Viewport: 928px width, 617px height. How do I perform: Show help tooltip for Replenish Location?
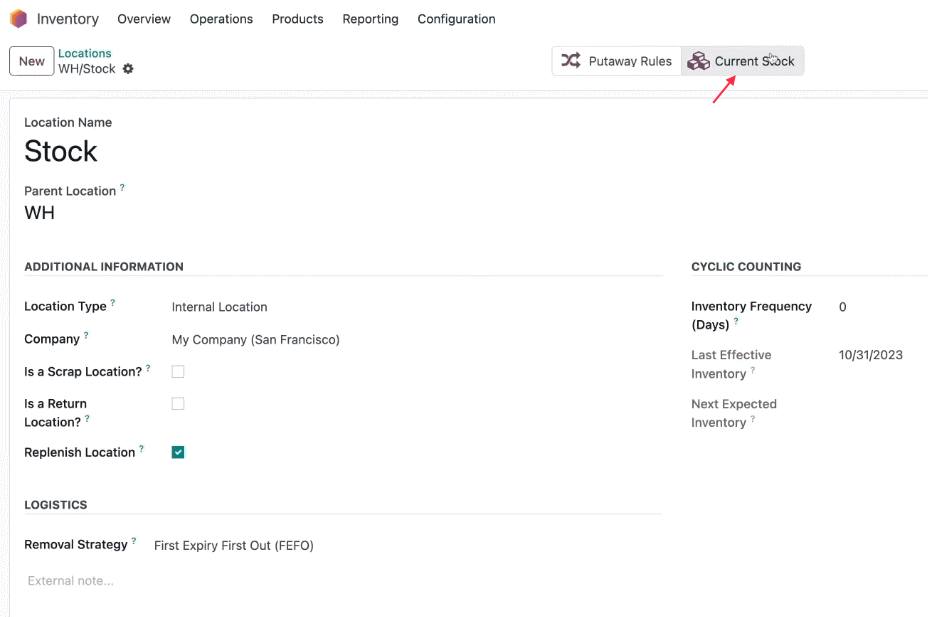pos(141,448)
